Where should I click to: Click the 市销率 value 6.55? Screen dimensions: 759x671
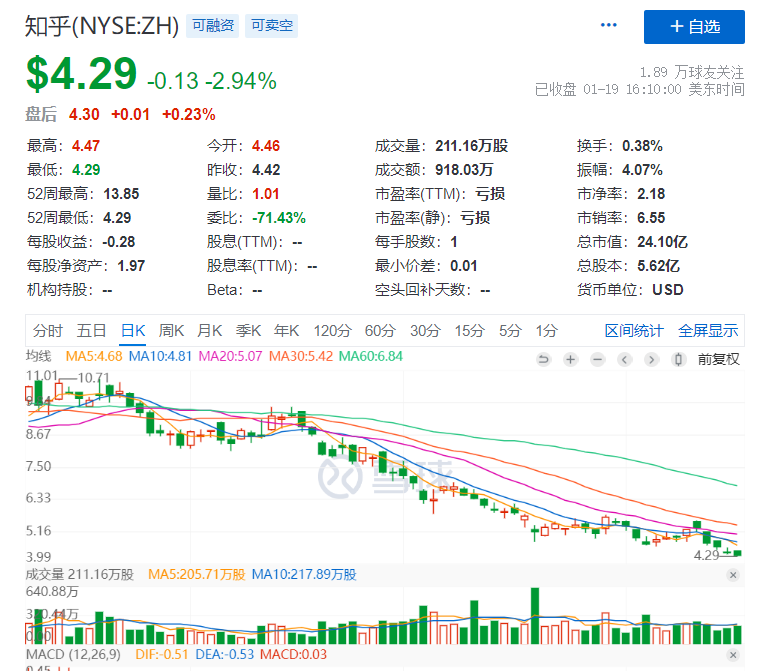[651, 218]
